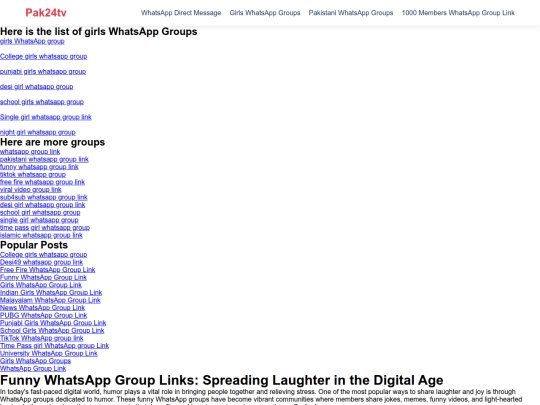The width and height of the screenshot is (540, 405).
Task: Open 'Desi49 whatsapp group link'
Action: coord(41,262)
